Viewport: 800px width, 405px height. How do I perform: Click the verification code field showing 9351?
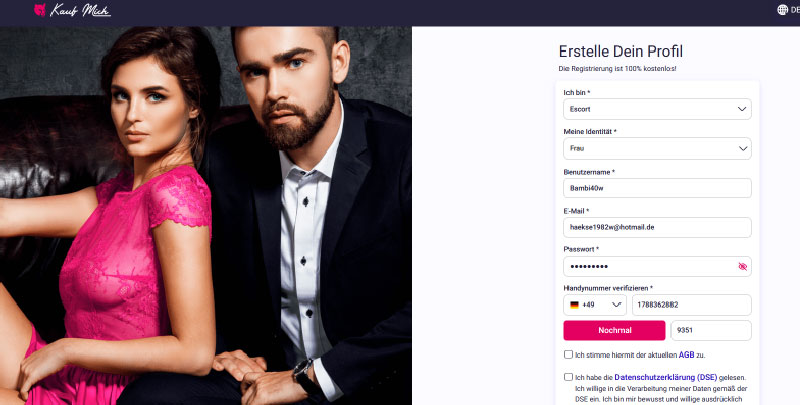pyautogui.click(x=711, y=331)
